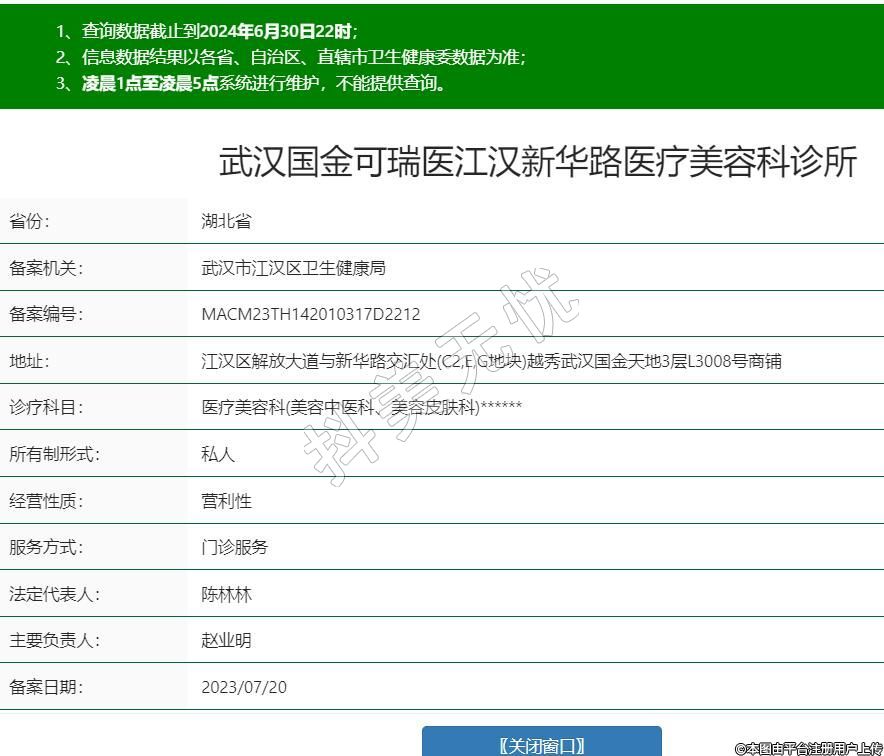Click the 营利性 business nature value
The height and width of the screenshot is (756, 884).
[226, 501]
